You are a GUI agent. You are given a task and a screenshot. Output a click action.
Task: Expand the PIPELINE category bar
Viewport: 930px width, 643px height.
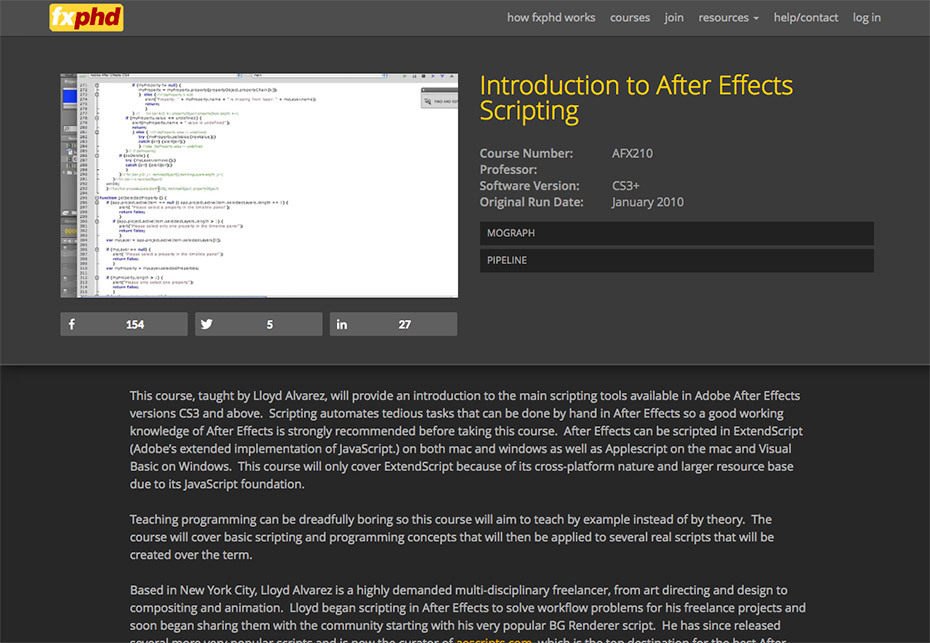pyautogui.click(x=676, y=259)
